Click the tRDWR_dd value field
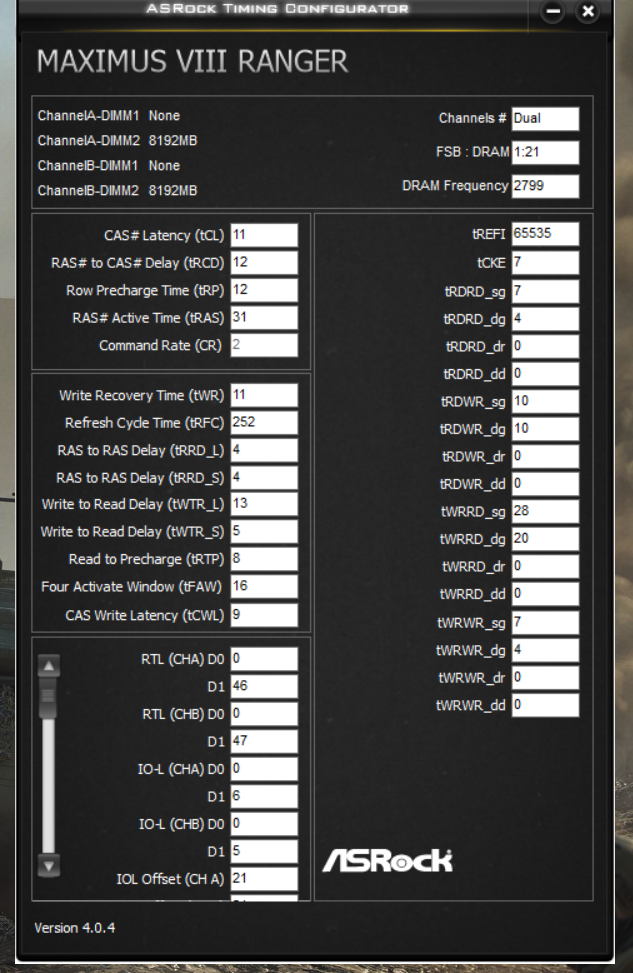 (545, 483)
